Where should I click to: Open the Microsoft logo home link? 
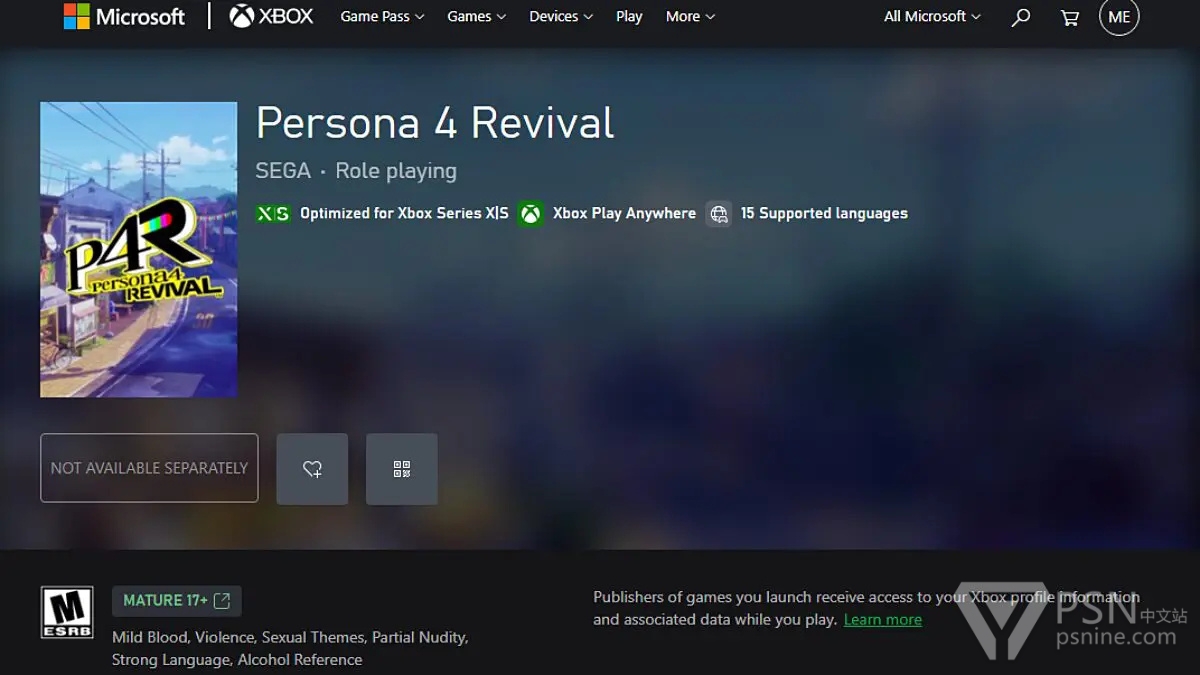click(124, 16)
